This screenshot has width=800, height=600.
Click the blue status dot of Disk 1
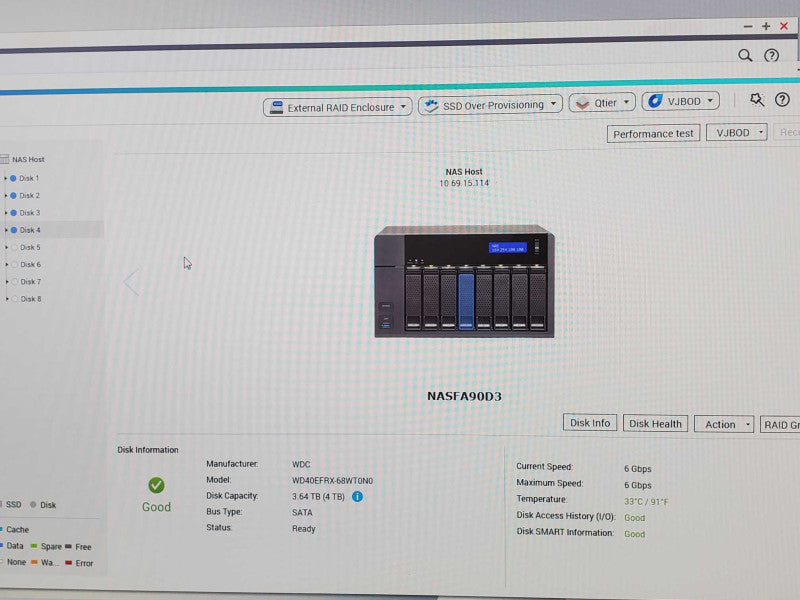[13, 178]
